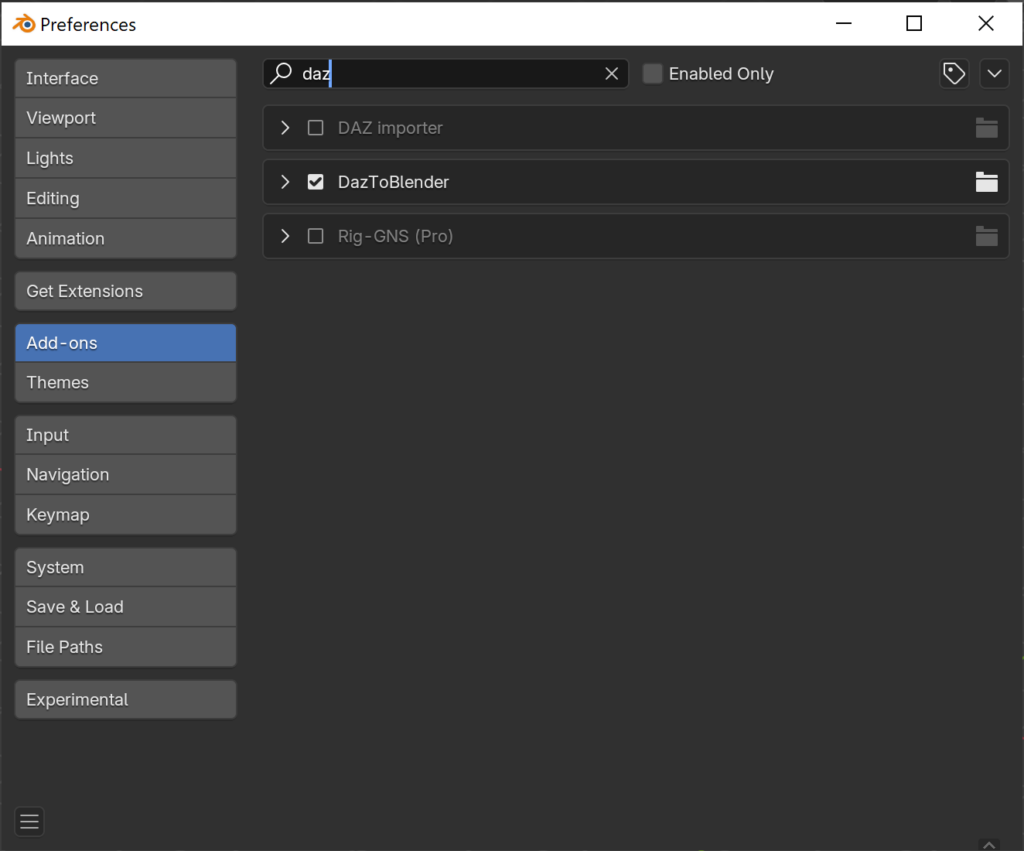
Task: Go to the Get Extensions section
Action: tap(125, 291)
